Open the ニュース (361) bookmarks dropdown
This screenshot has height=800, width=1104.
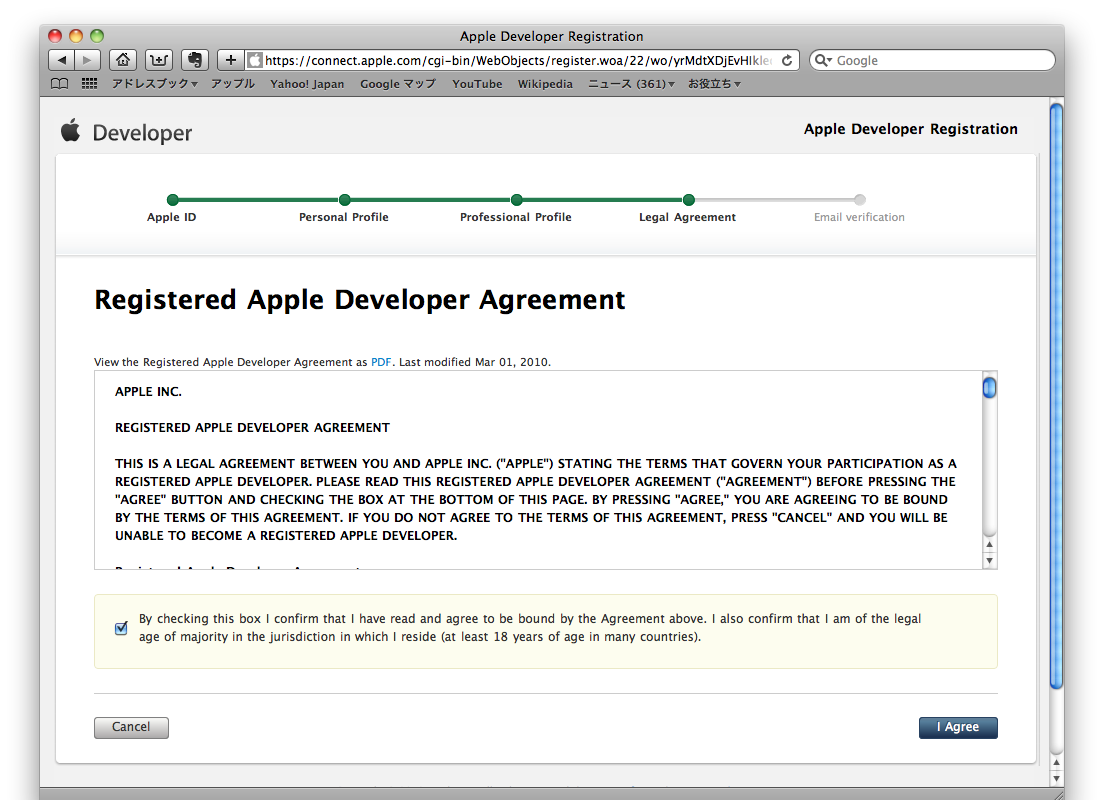tap(630, 84)
